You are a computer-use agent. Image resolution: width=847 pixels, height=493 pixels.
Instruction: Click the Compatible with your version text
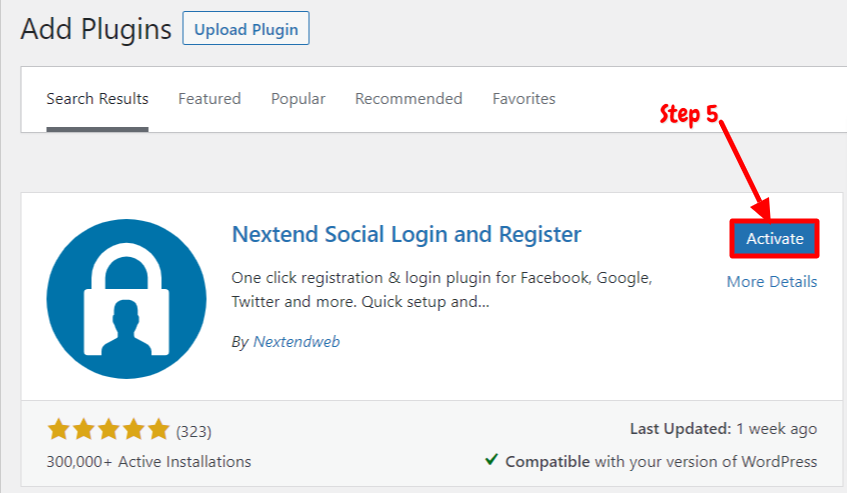[661, 462]
